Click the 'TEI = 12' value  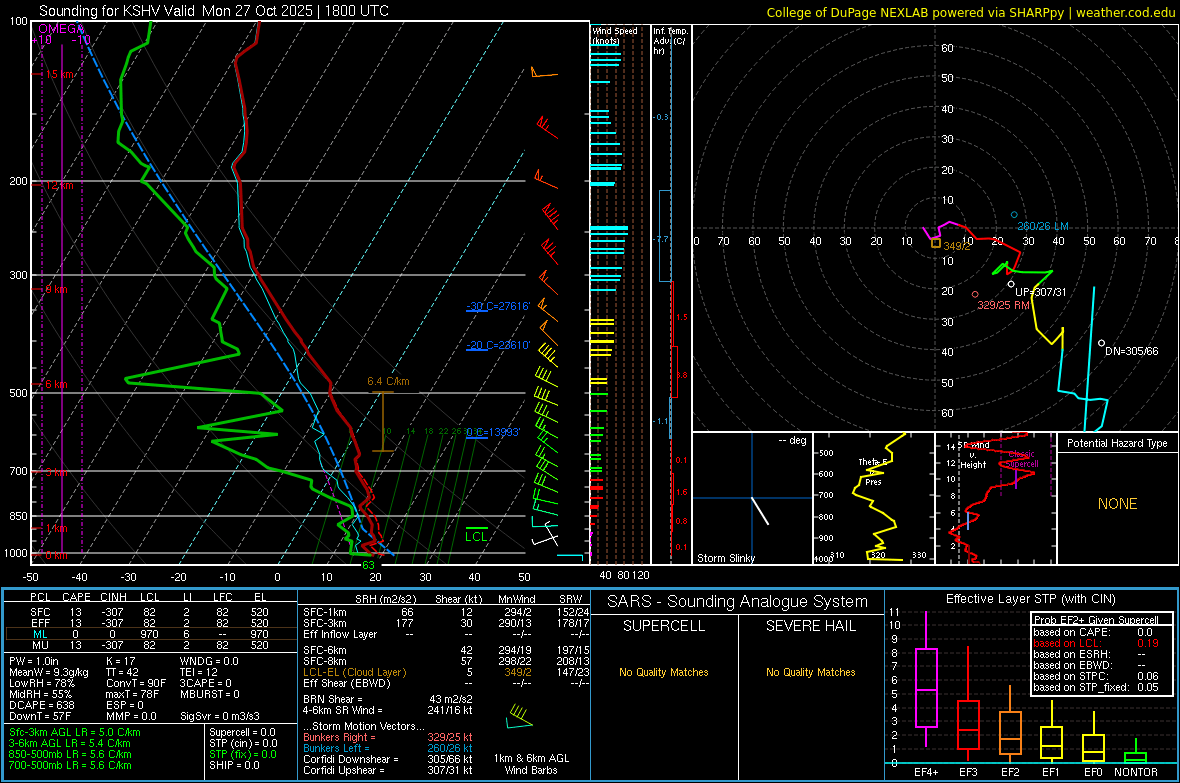(x=199, y=672)
